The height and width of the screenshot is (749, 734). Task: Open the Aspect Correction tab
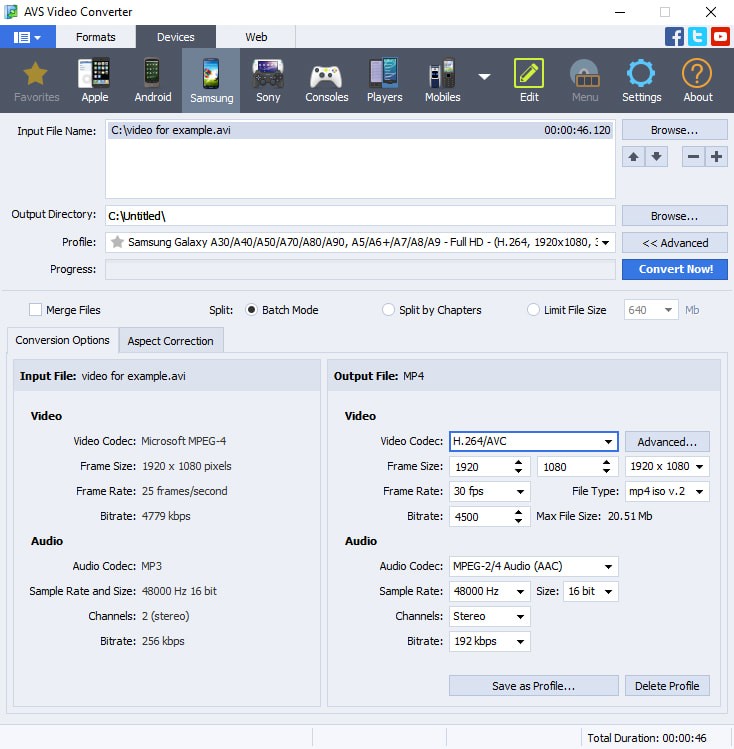(x=170, y=341)
